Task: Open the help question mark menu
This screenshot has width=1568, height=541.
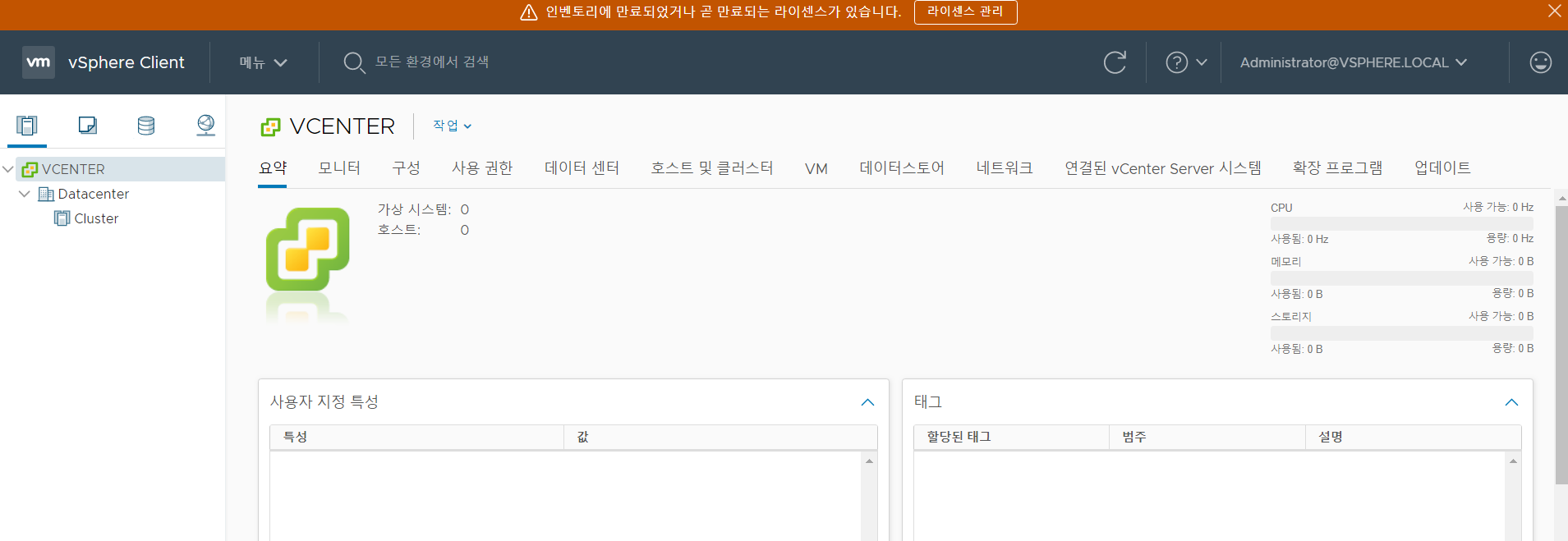Action: [x=1177, y=62]
